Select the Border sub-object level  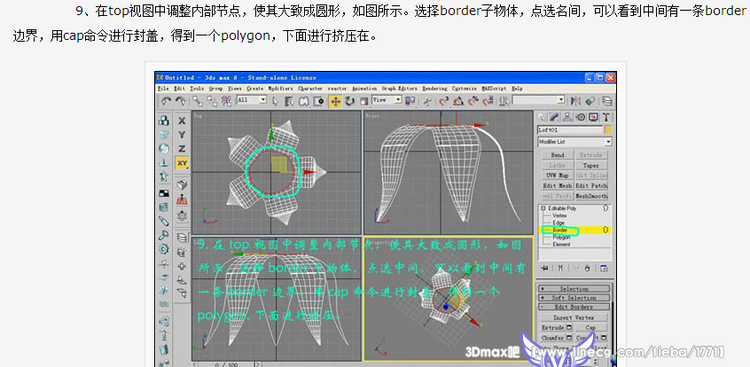(559, 230)
